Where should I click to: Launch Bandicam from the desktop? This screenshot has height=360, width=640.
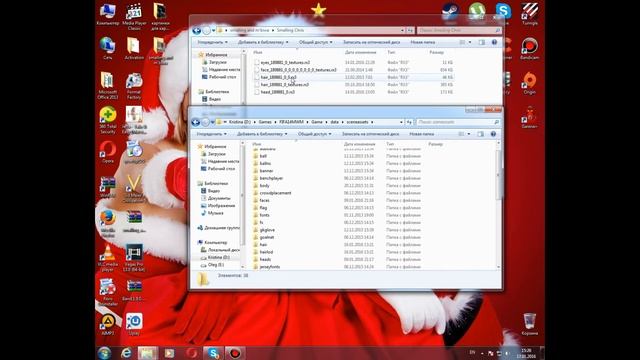click(x=529, y=49)
